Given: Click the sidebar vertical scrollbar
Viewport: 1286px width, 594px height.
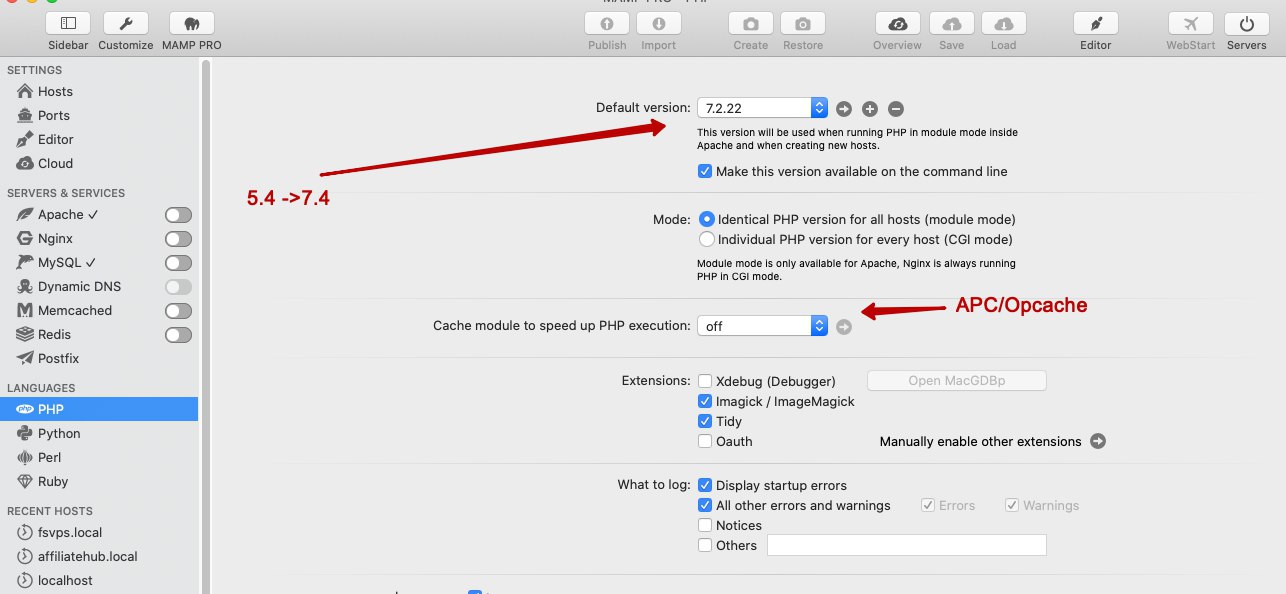Looking at the screenshot, I should pyautogui.click(x=206, y=326).
